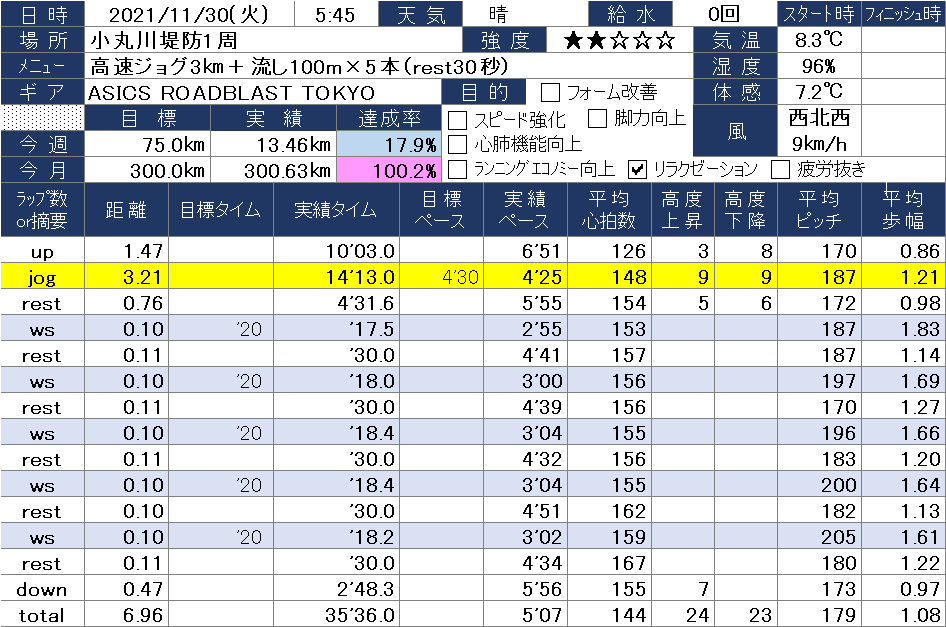
Task: Click the blue 17.9% weekly achievement cell
Action: pyautogui.click(x=400, y=144)
